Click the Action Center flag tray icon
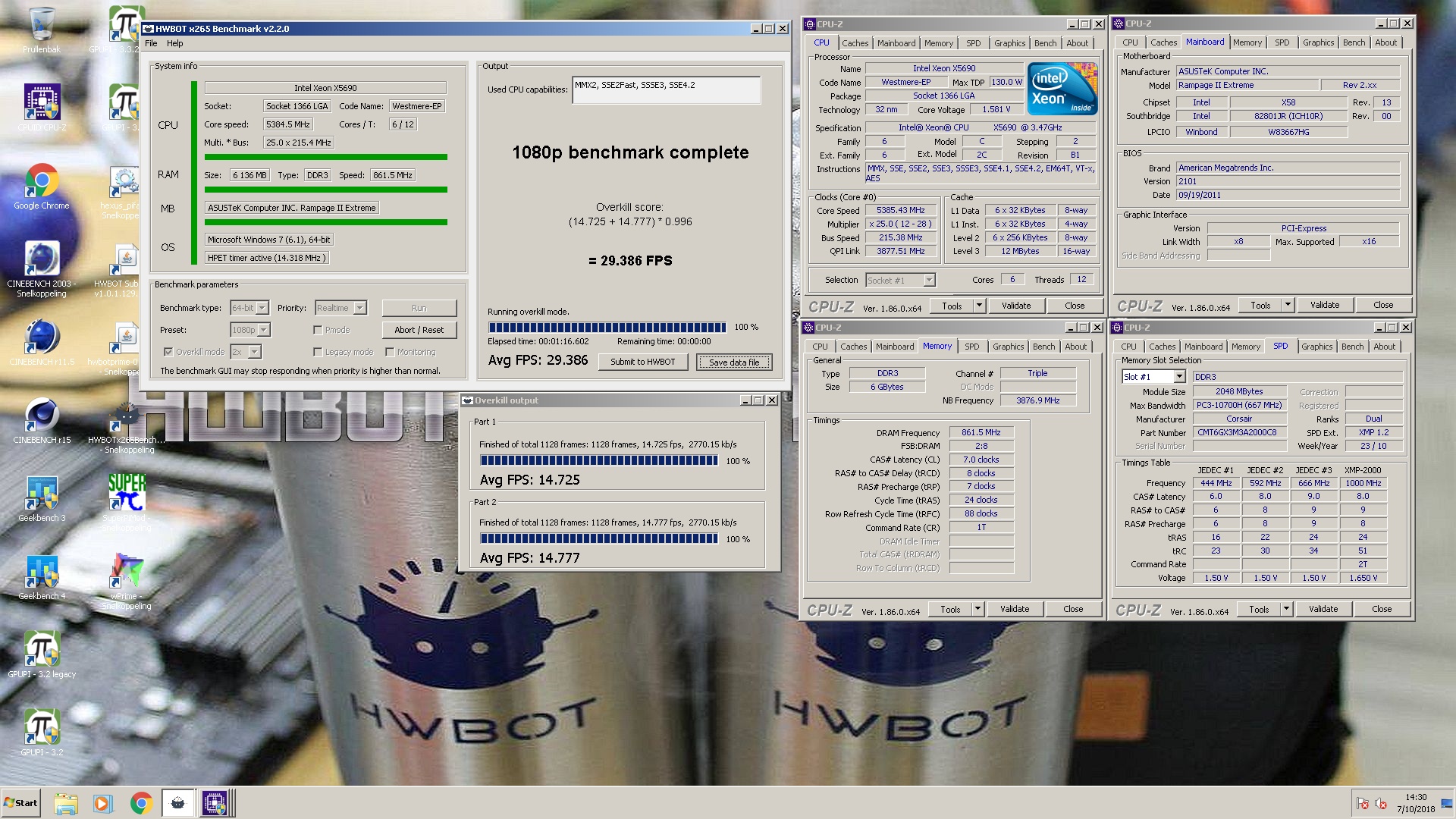 (x=1363, y=804)
